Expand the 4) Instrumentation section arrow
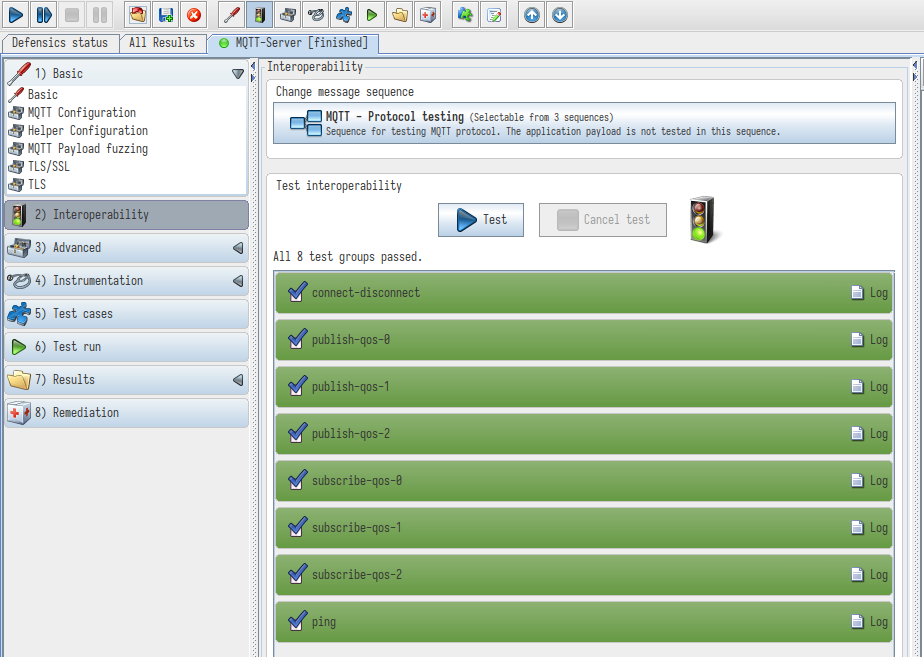Screen dimensions: 924x657 click(x=238, y=281)
